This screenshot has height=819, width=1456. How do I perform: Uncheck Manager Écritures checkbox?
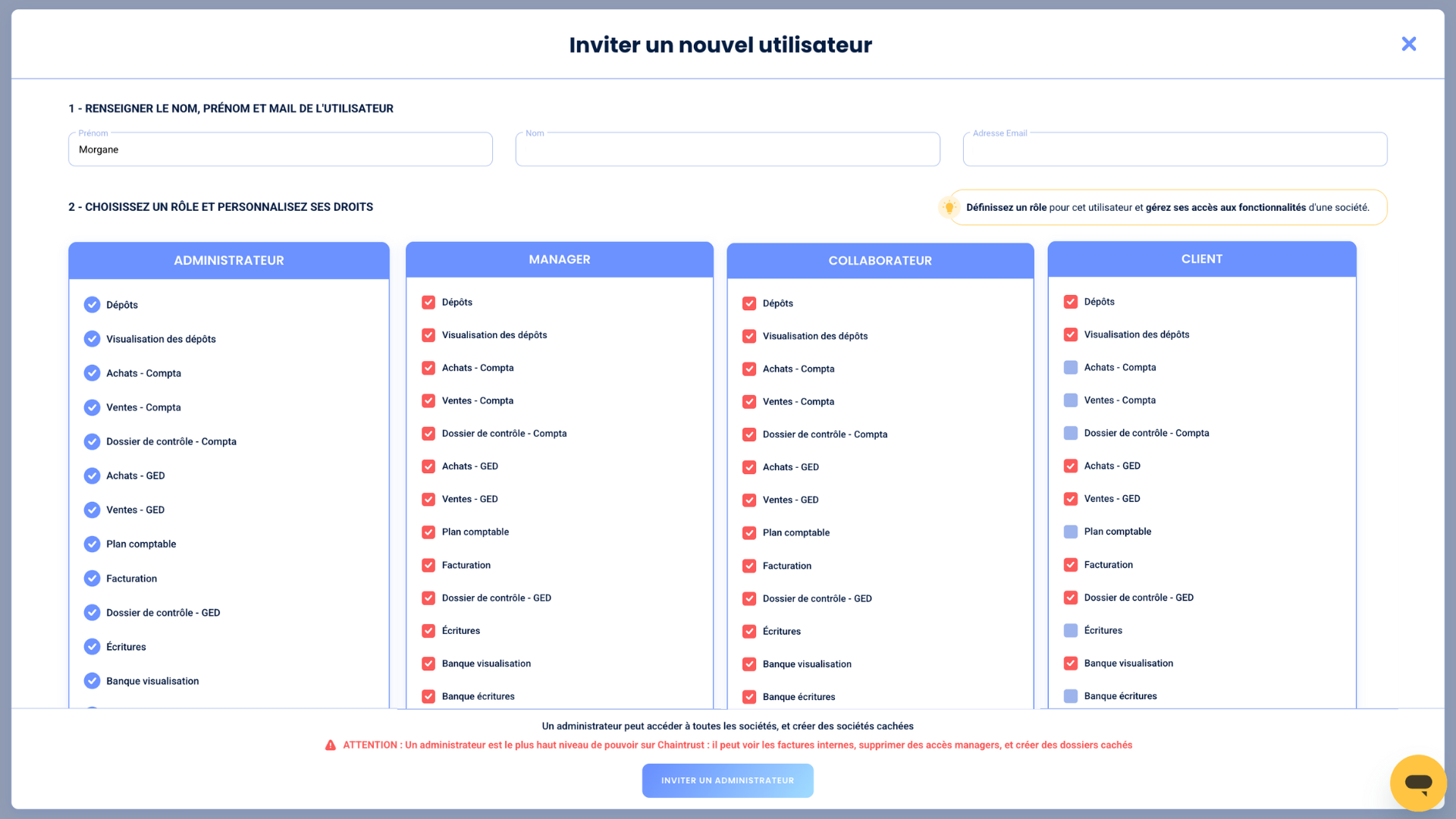pyautogui.click(x=428, y=631)
